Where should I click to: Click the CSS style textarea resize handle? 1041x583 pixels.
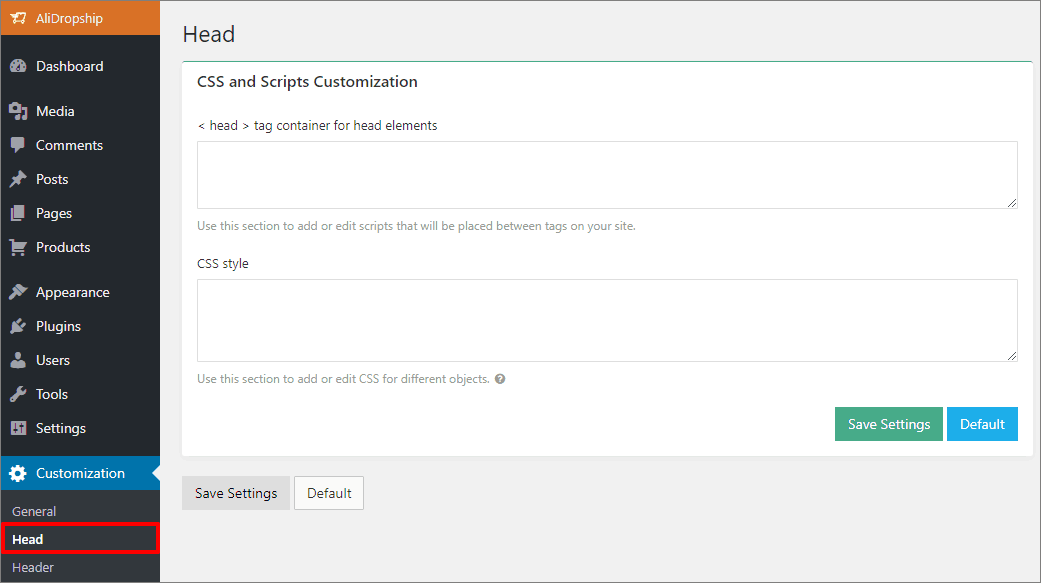point(1012,356)
